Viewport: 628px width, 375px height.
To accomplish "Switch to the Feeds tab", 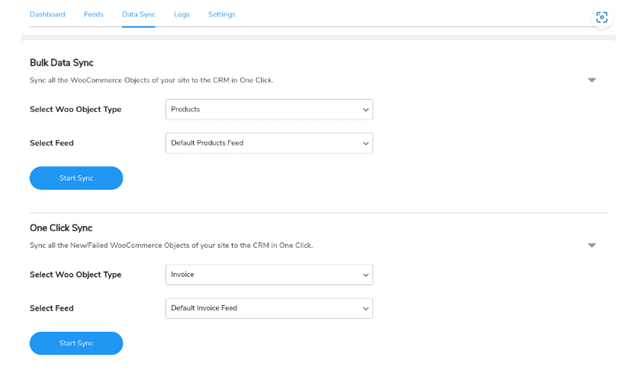I will pyautogui.click(x=93, y=14).
